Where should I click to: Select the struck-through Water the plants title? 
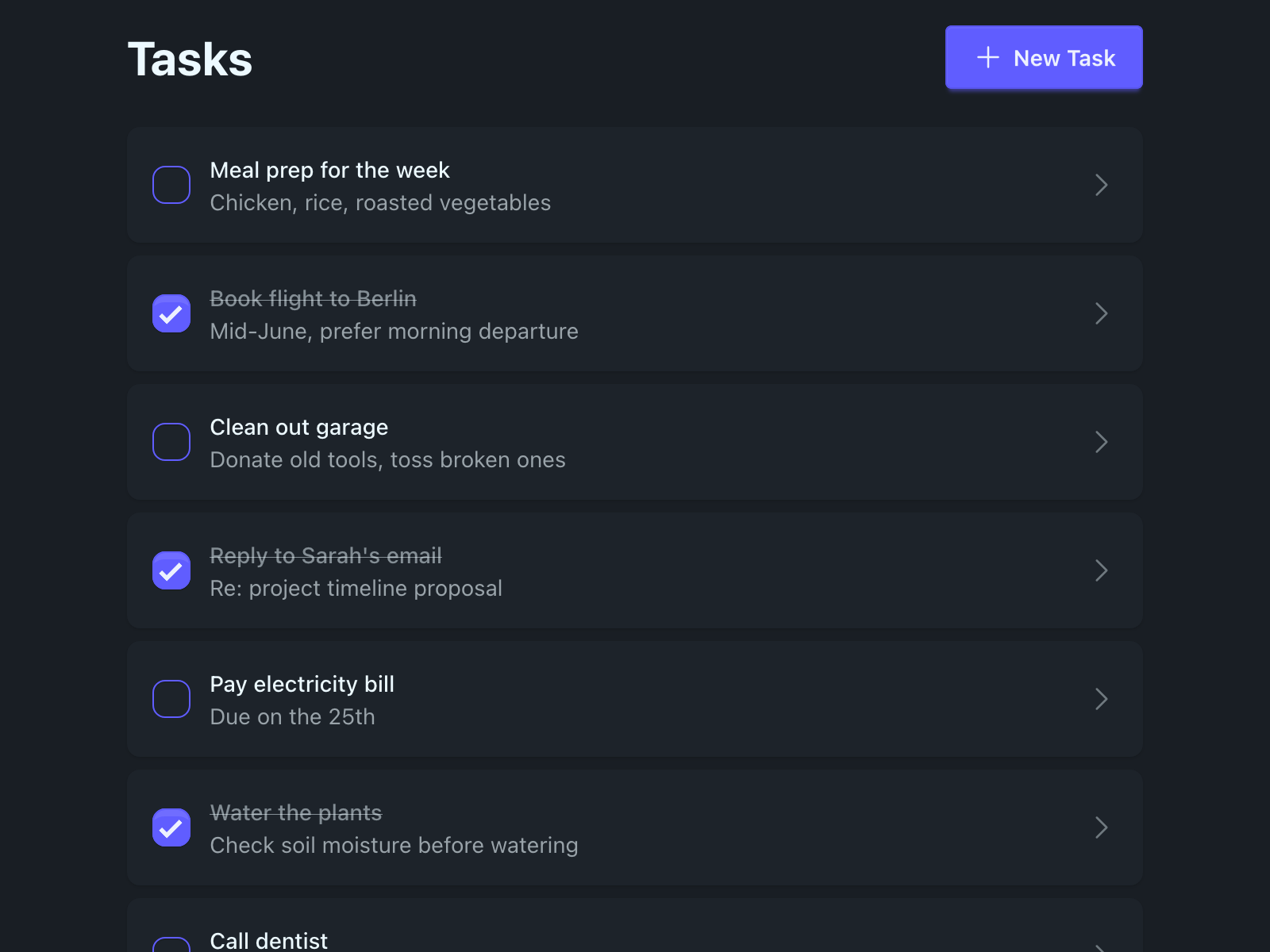[x=295, y=813]
